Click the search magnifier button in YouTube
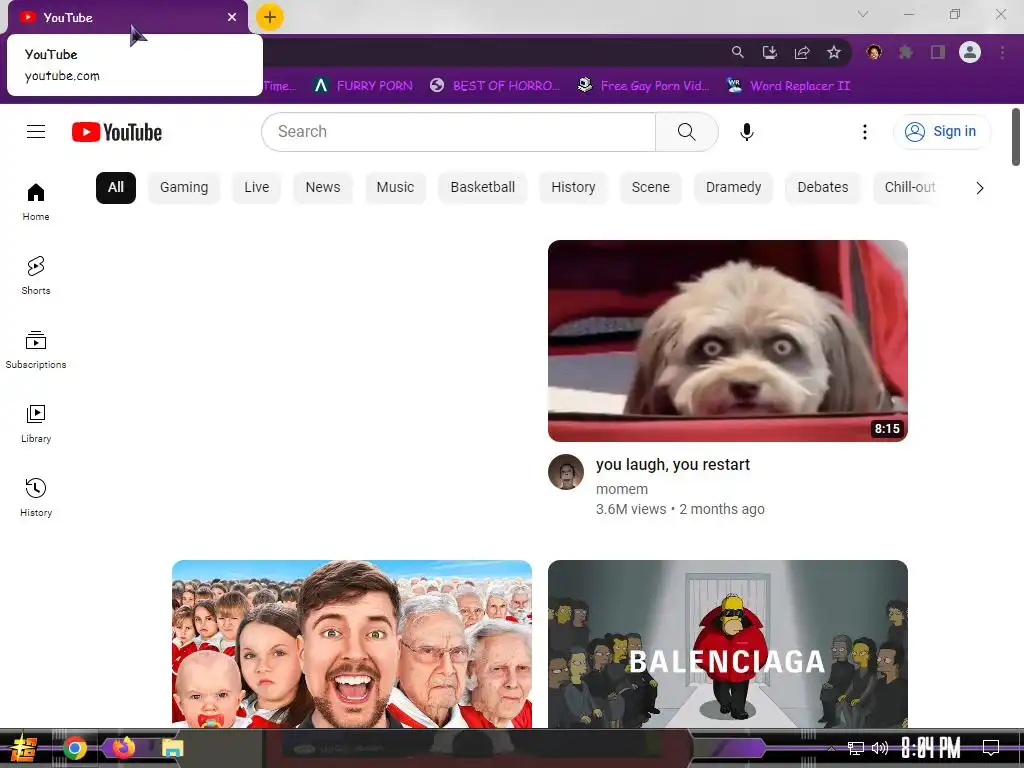The width and height of the screenshot is (1024, 768). point(686,132)
